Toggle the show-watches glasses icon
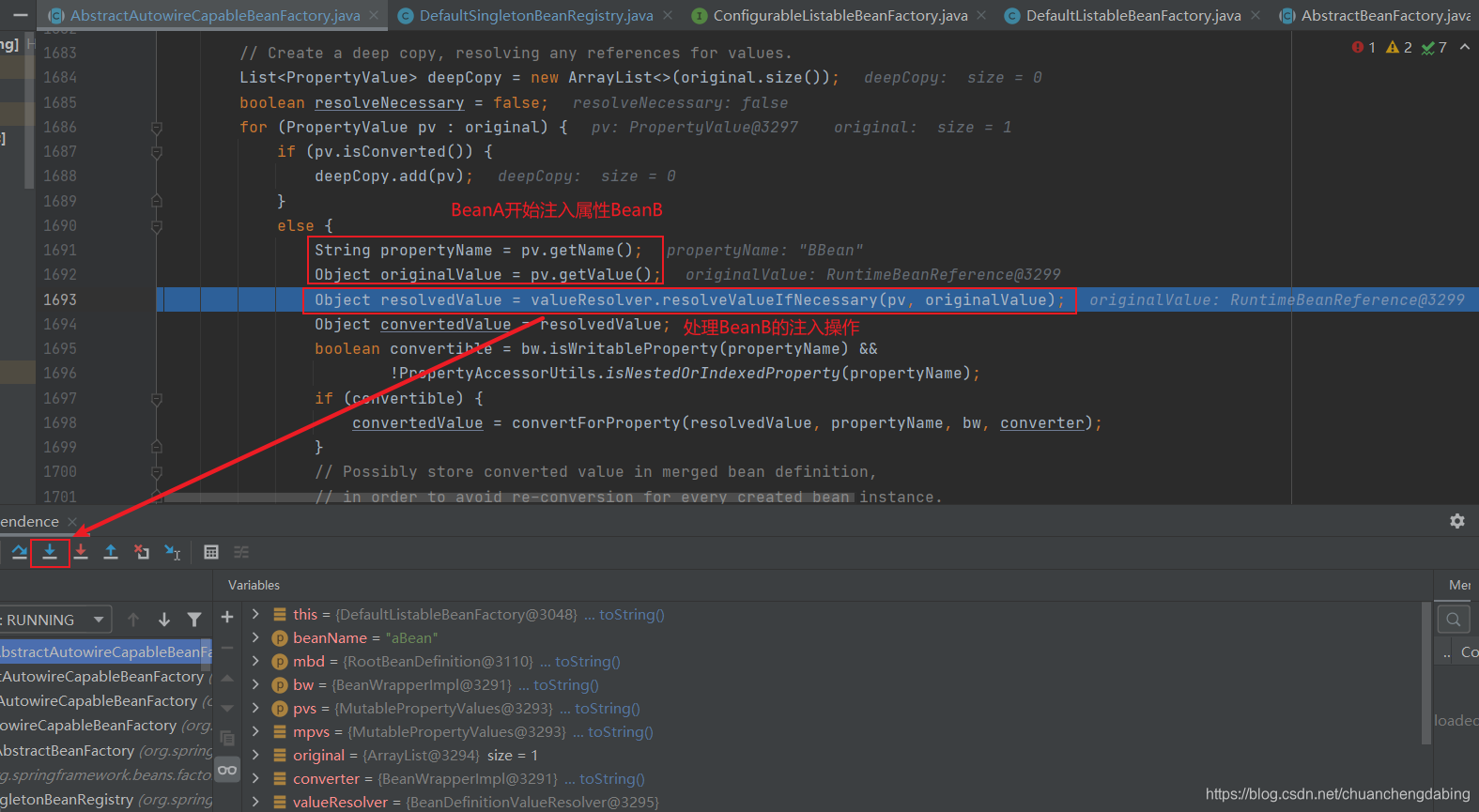This screenshot has height=812, width=1479. (x=227, y=771)
